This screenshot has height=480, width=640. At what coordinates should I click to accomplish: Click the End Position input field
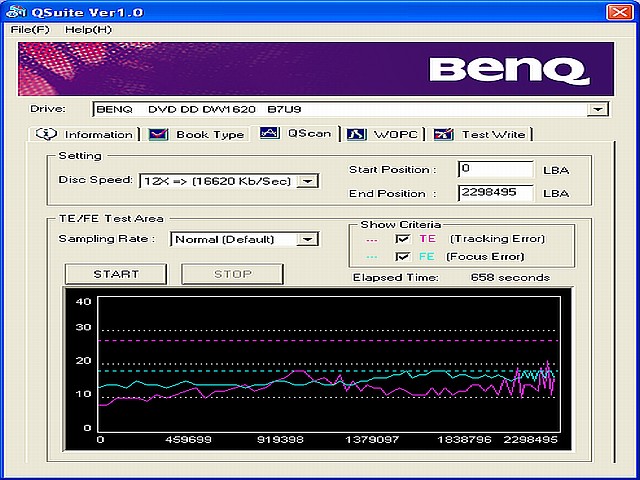[496, 193]
